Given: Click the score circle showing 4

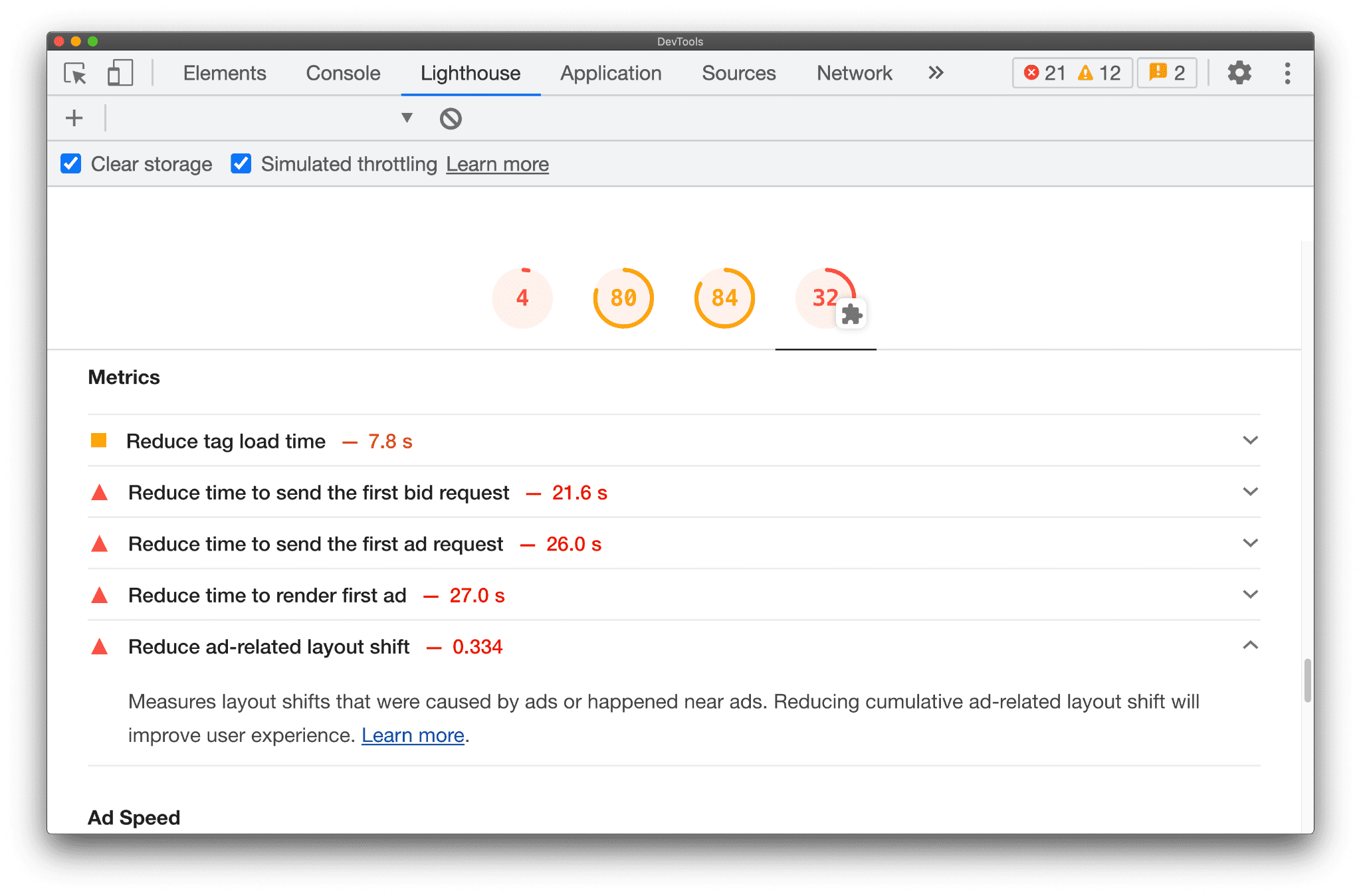Looking at the screenshot, I should tap(522, 296).
